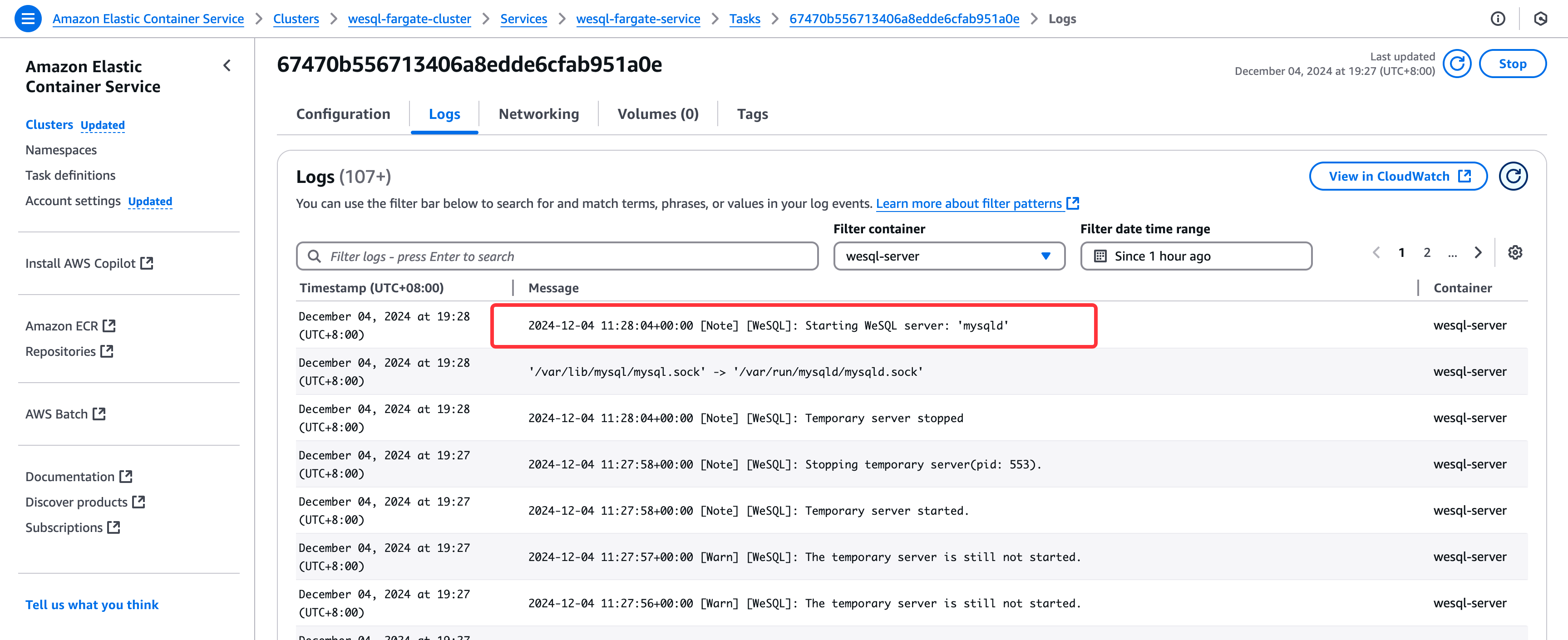Select 'Temporary server stopped' log message
Viewport: 1568px width, 640px height.
tap(746, 418)
